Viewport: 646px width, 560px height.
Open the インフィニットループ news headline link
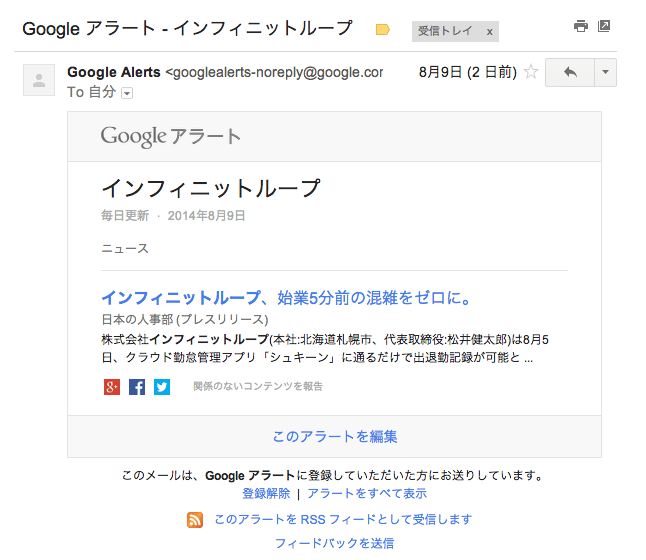(286, 298)
